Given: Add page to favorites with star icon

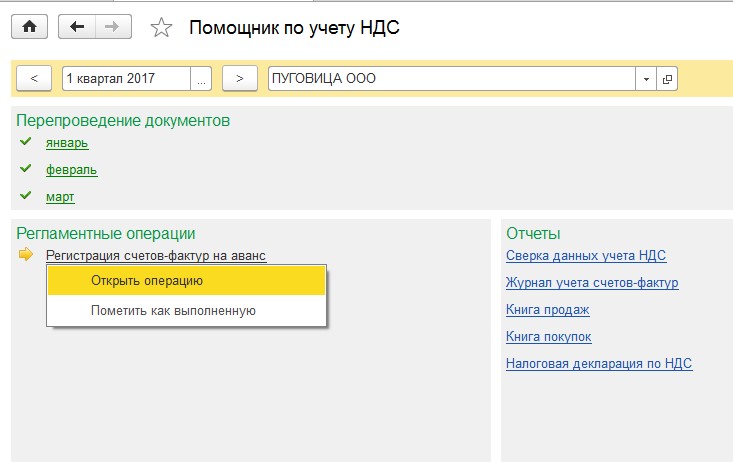Looking at the screenshot, I should tap(161, 28).
